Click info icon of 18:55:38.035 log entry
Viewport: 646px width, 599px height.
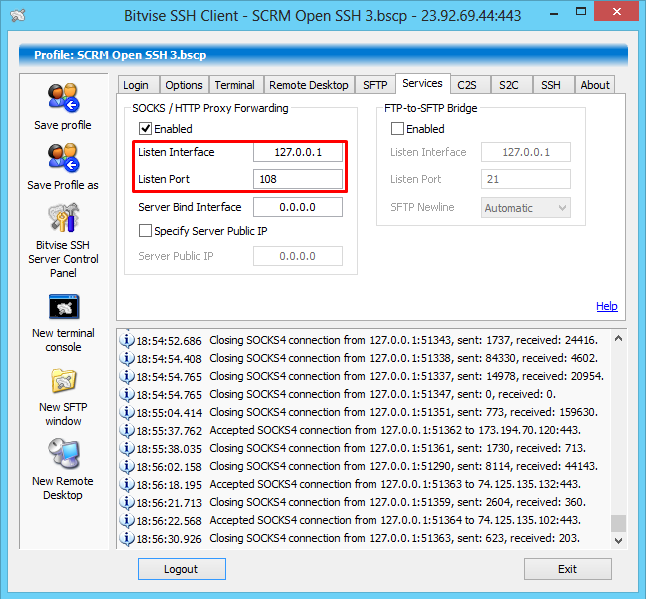[127, 448]
